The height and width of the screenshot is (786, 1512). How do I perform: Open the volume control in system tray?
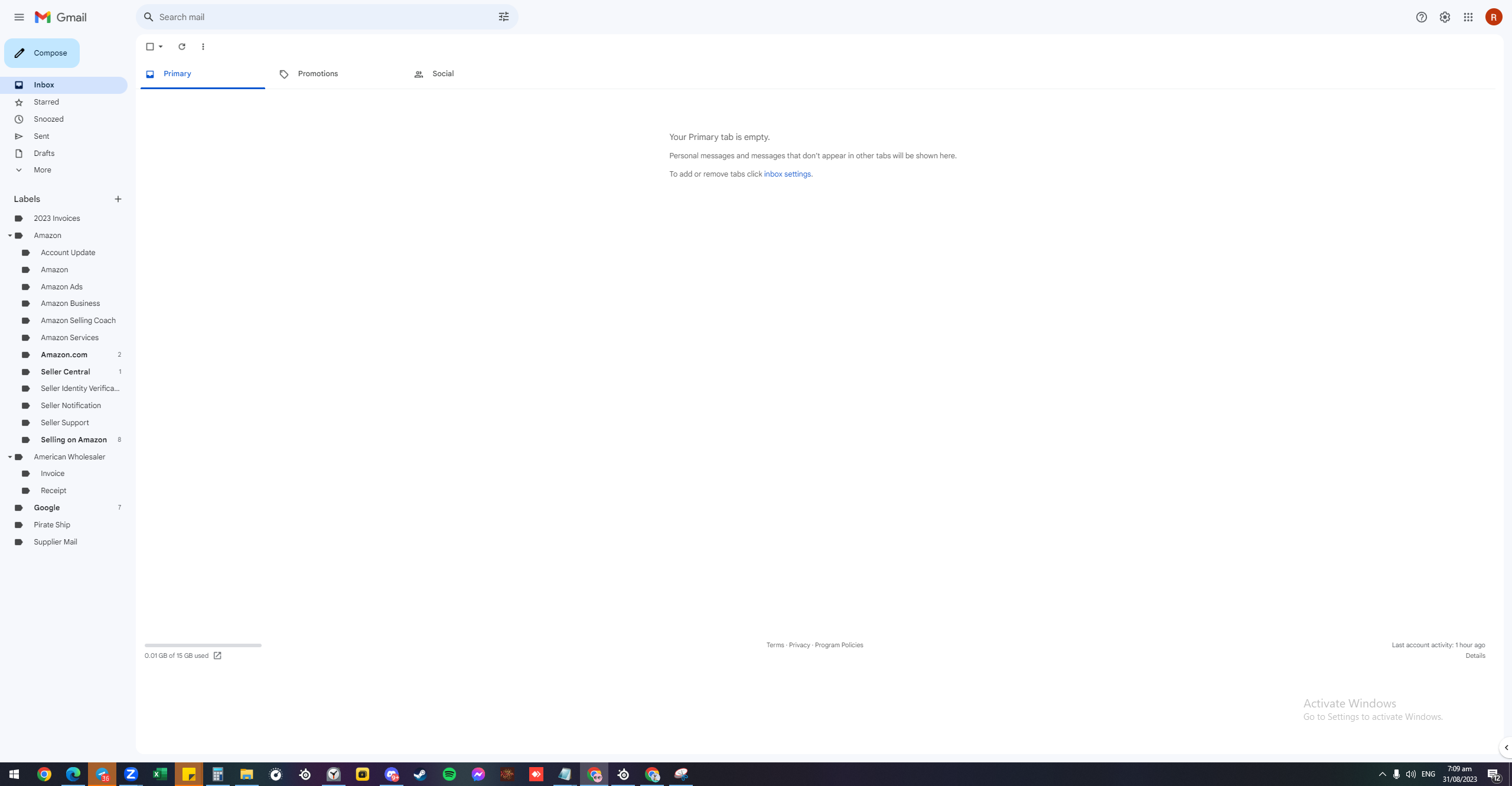1410,774
